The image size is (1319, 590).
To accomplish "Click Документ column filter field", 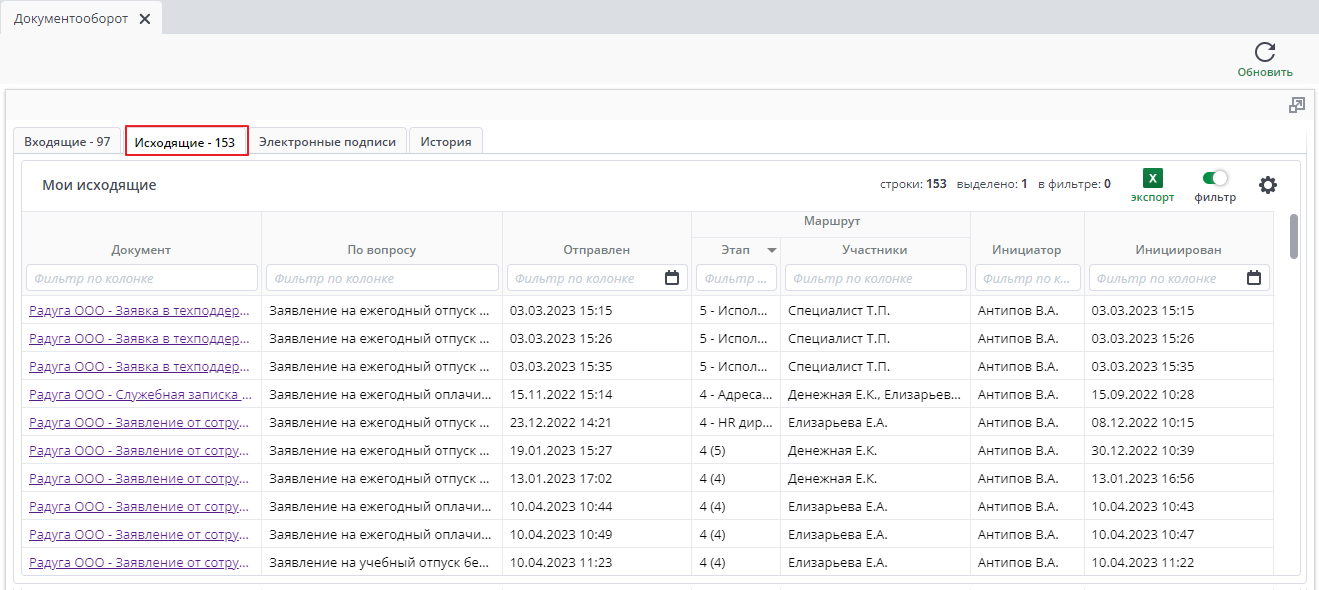I will click(142, 278).
